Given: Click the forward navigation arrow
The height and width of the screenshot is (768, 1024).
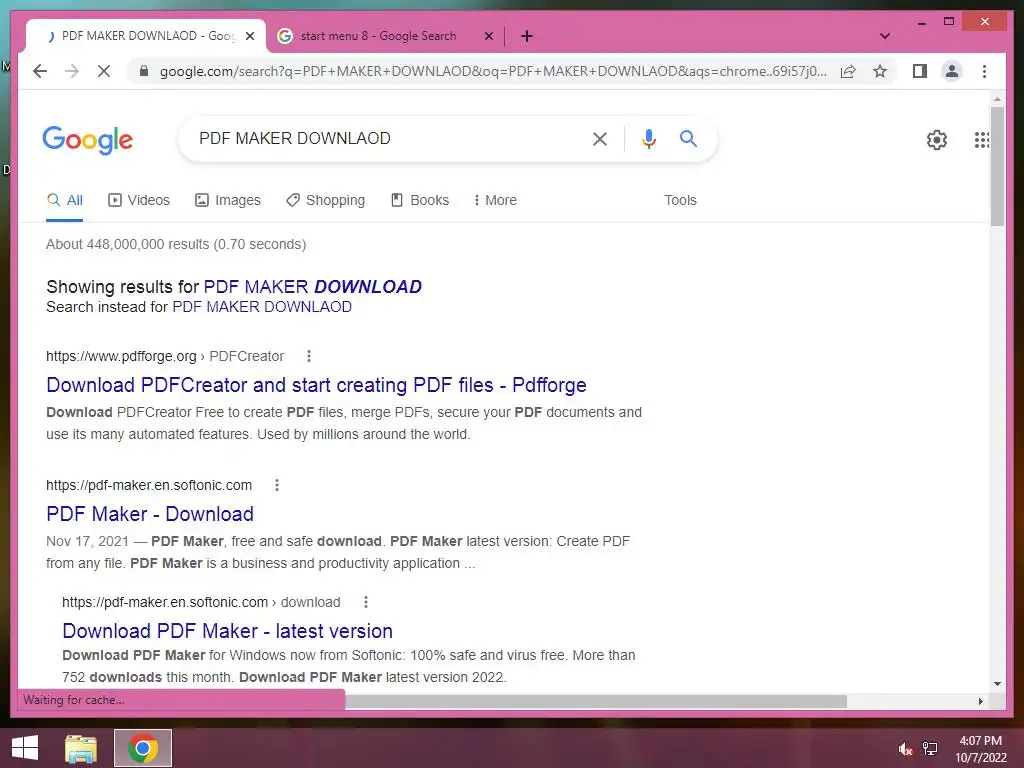Looking at the screenshot, I should (x=72, y=71).
